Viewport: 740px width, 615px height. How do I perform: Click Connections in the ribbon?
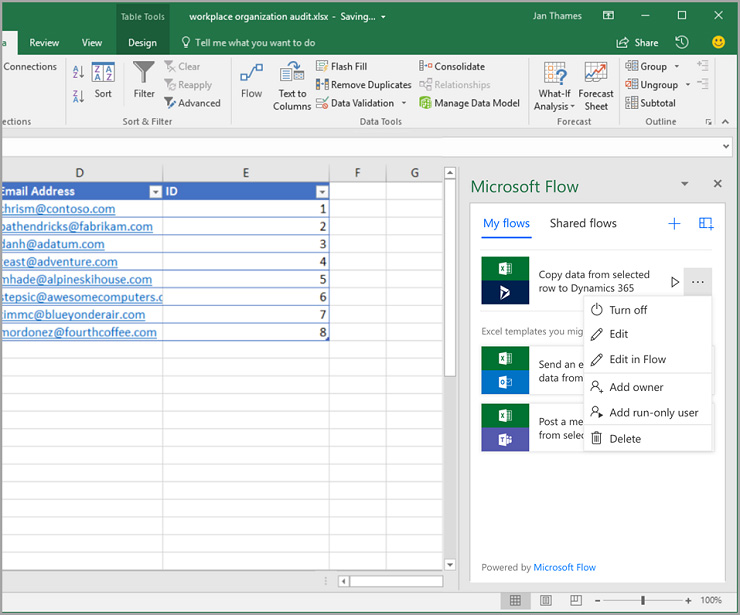pyautogui.click(x=30, y=67)
